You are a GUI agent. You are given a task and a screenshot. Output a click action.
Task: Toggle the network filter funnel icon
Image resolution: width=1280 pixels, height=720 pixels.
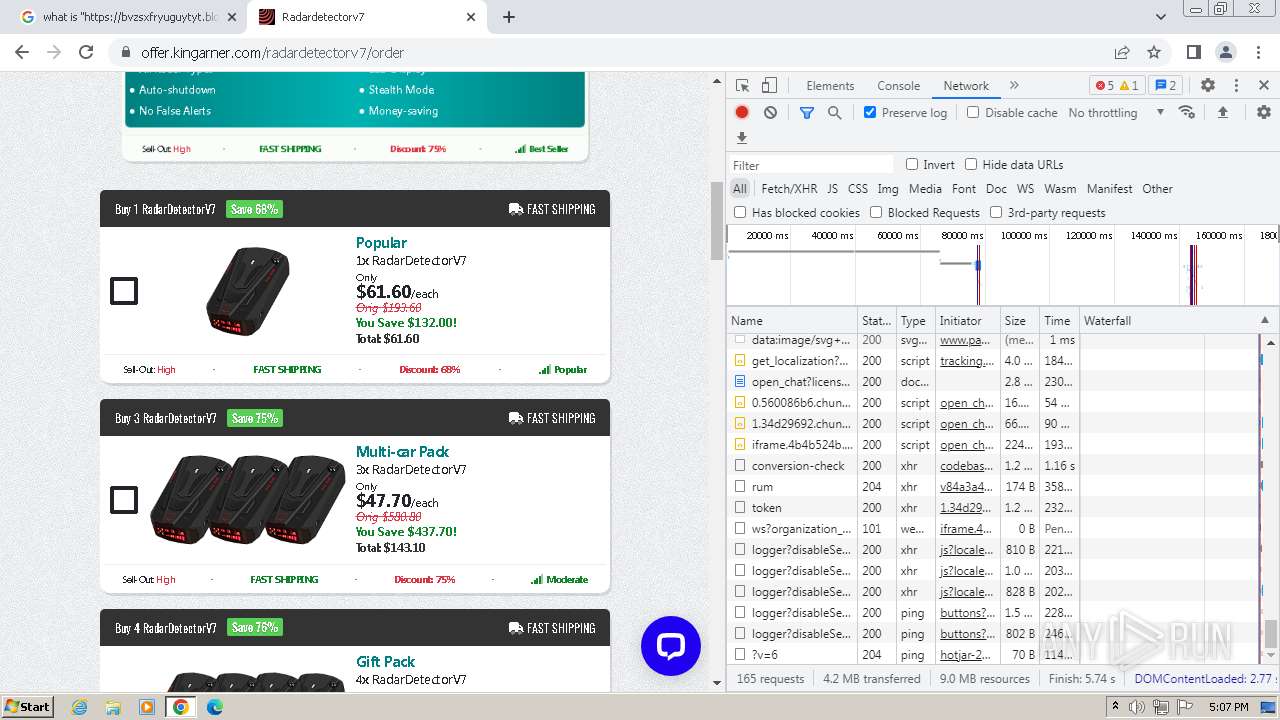807,113
